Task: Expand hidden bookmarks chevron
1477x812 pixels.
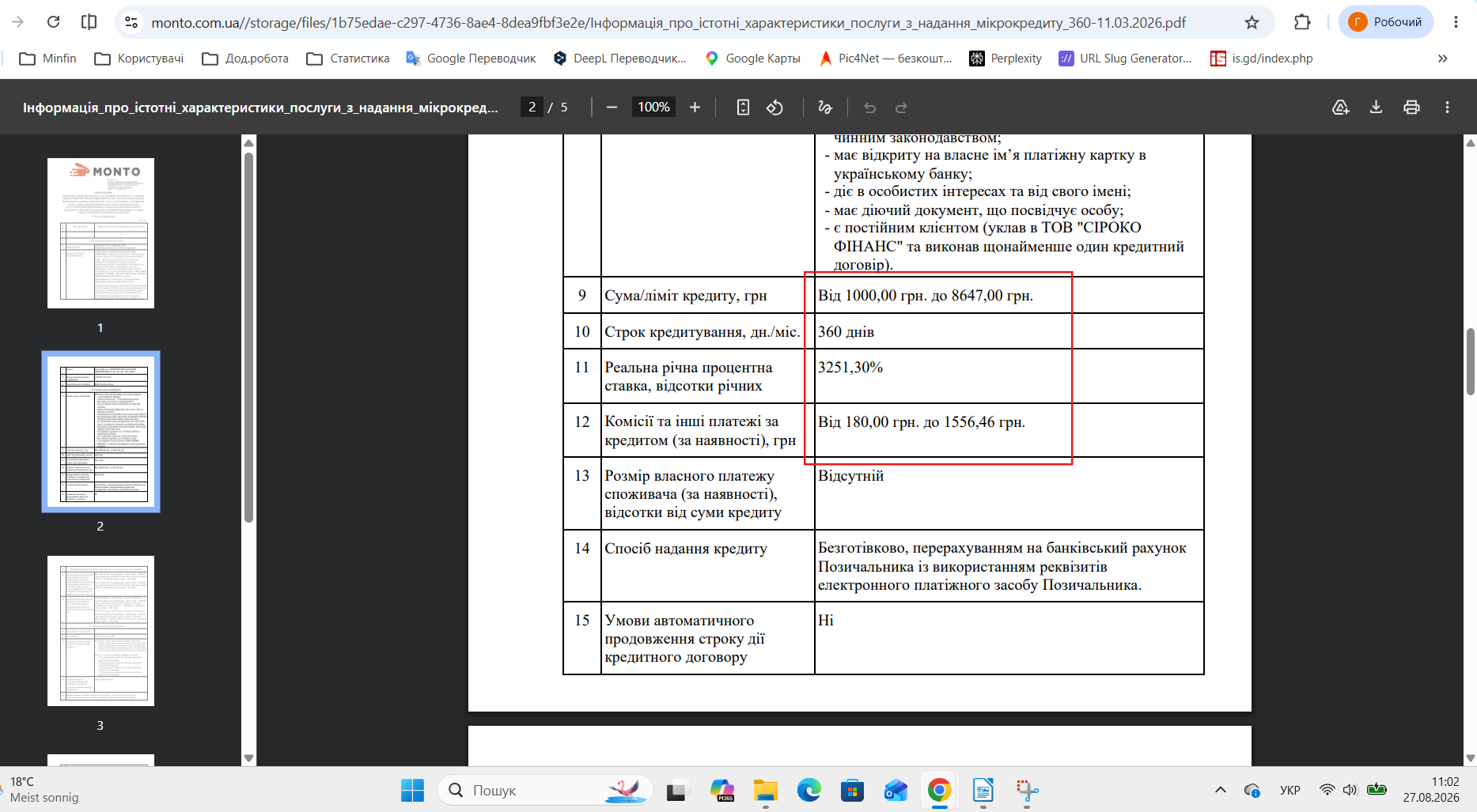Action: point(1442,59)
